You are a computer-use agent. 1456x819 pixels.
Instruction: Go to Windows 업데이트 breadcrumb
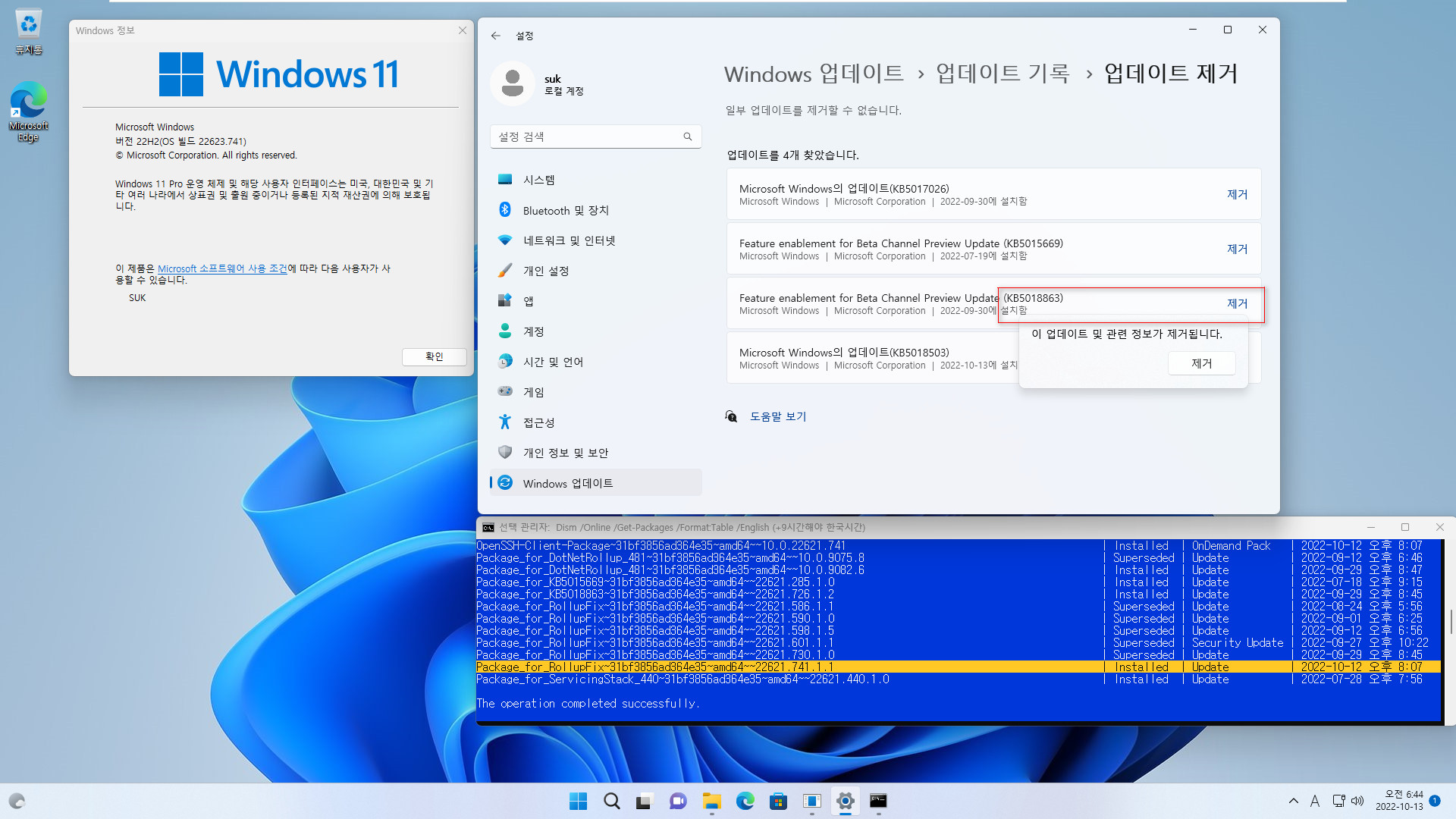click(x=814, y=74)
